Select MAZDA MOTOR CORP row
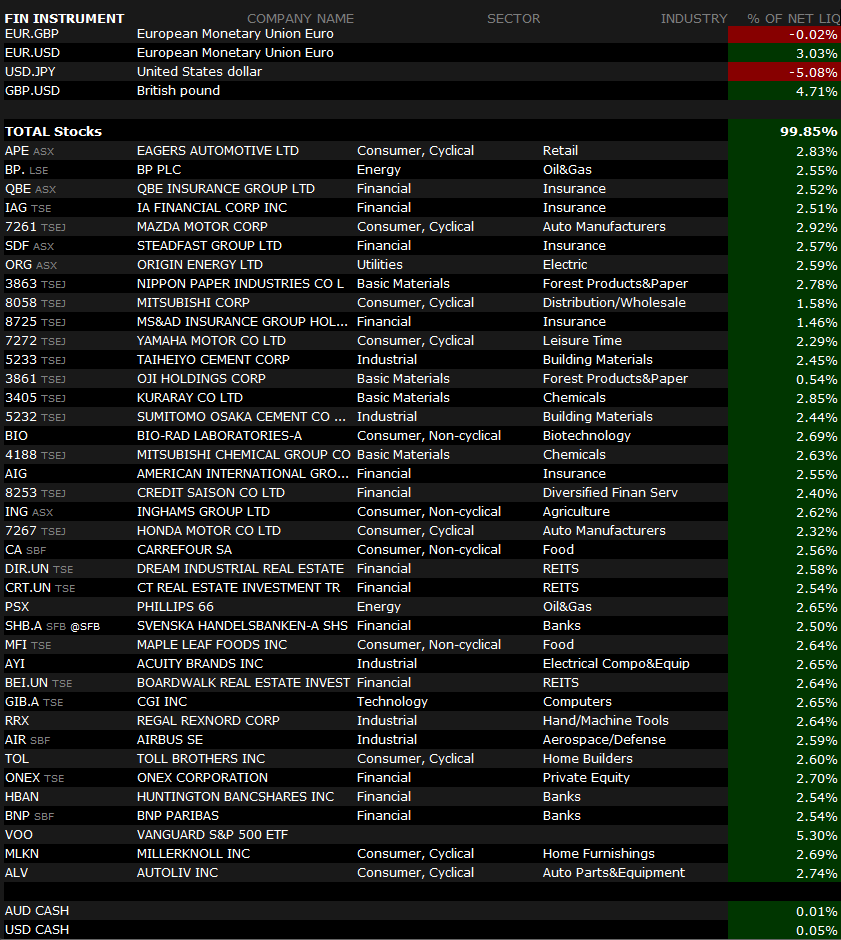Viewport: 841px width, 940px height. pos(422,227)
